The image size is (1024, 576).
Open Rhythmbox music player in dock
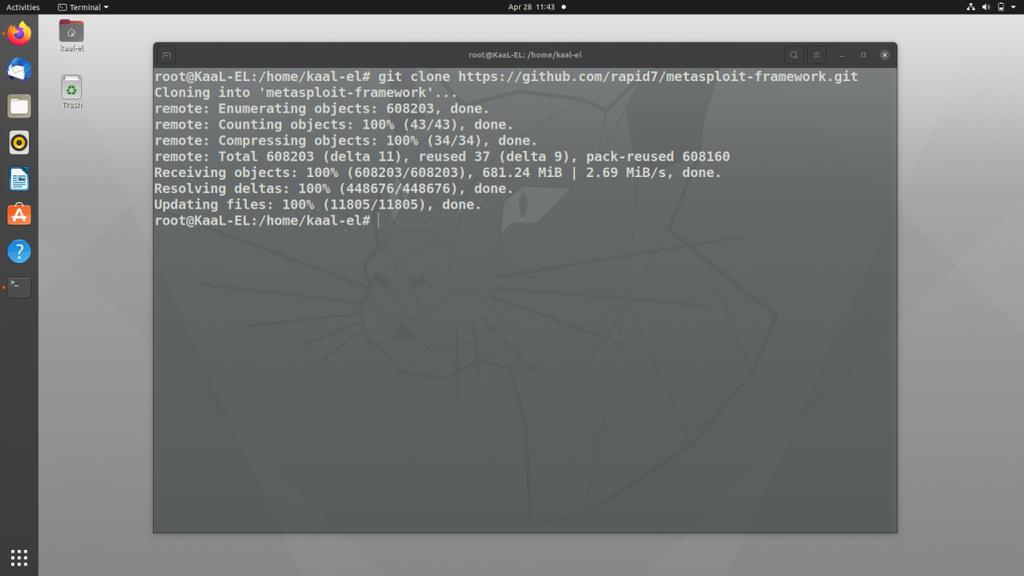(19, 142)
